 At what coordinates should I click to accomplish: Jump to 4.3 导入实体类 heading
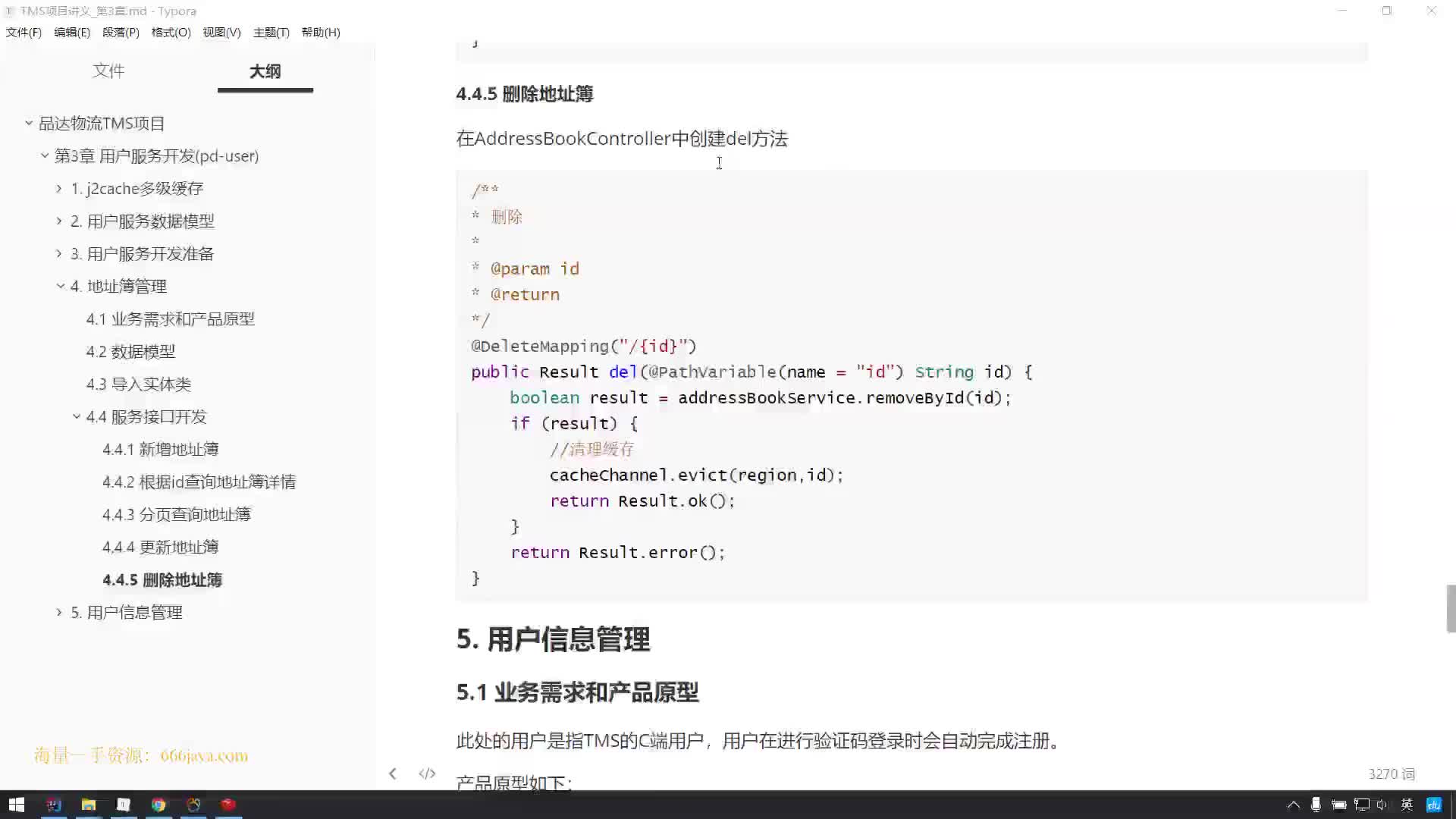pyautogui.click(x=139, y=384)
